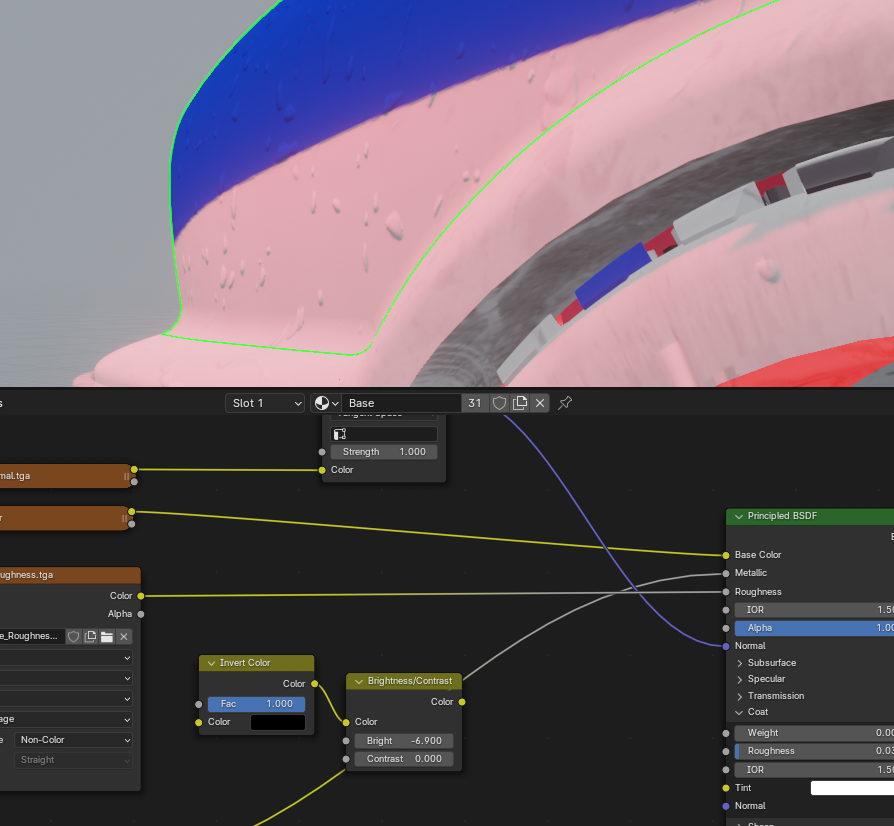The height and width of the screenshot is (826, 894).
Task: Click the Coat Normal purple socket
Action: pos(726,806)
